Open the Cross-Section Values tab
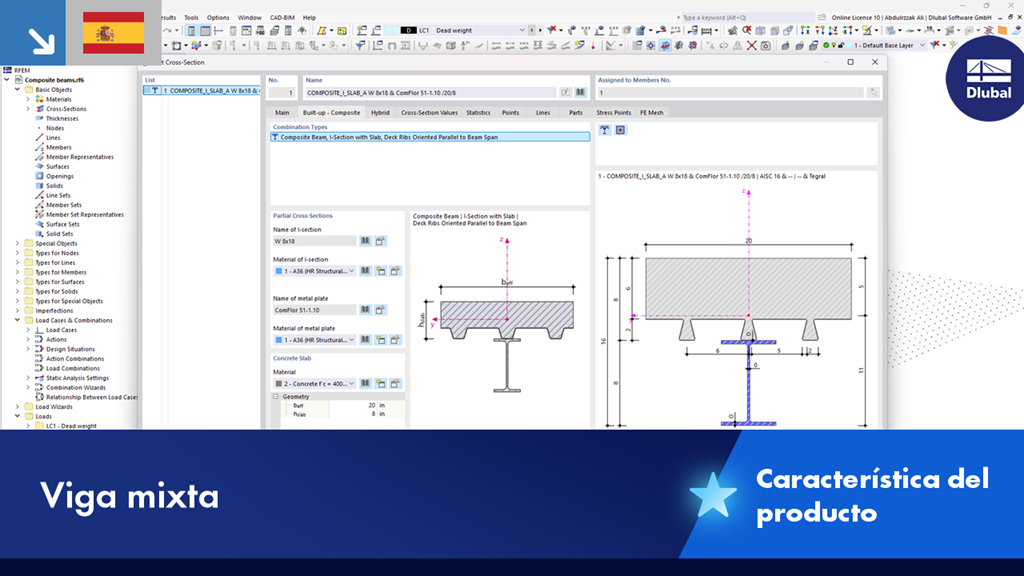The image size is (1024, 576). click(x=429, y=112)
